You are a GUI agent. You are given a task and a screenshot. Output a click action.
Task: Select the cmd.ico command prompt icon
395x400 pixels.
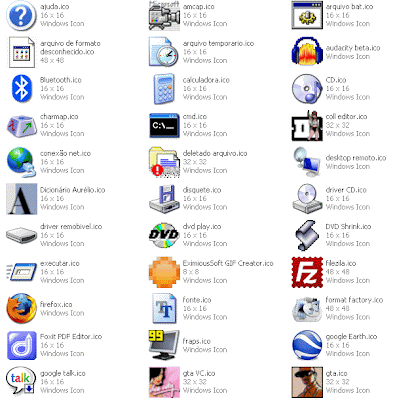(164, 126)
